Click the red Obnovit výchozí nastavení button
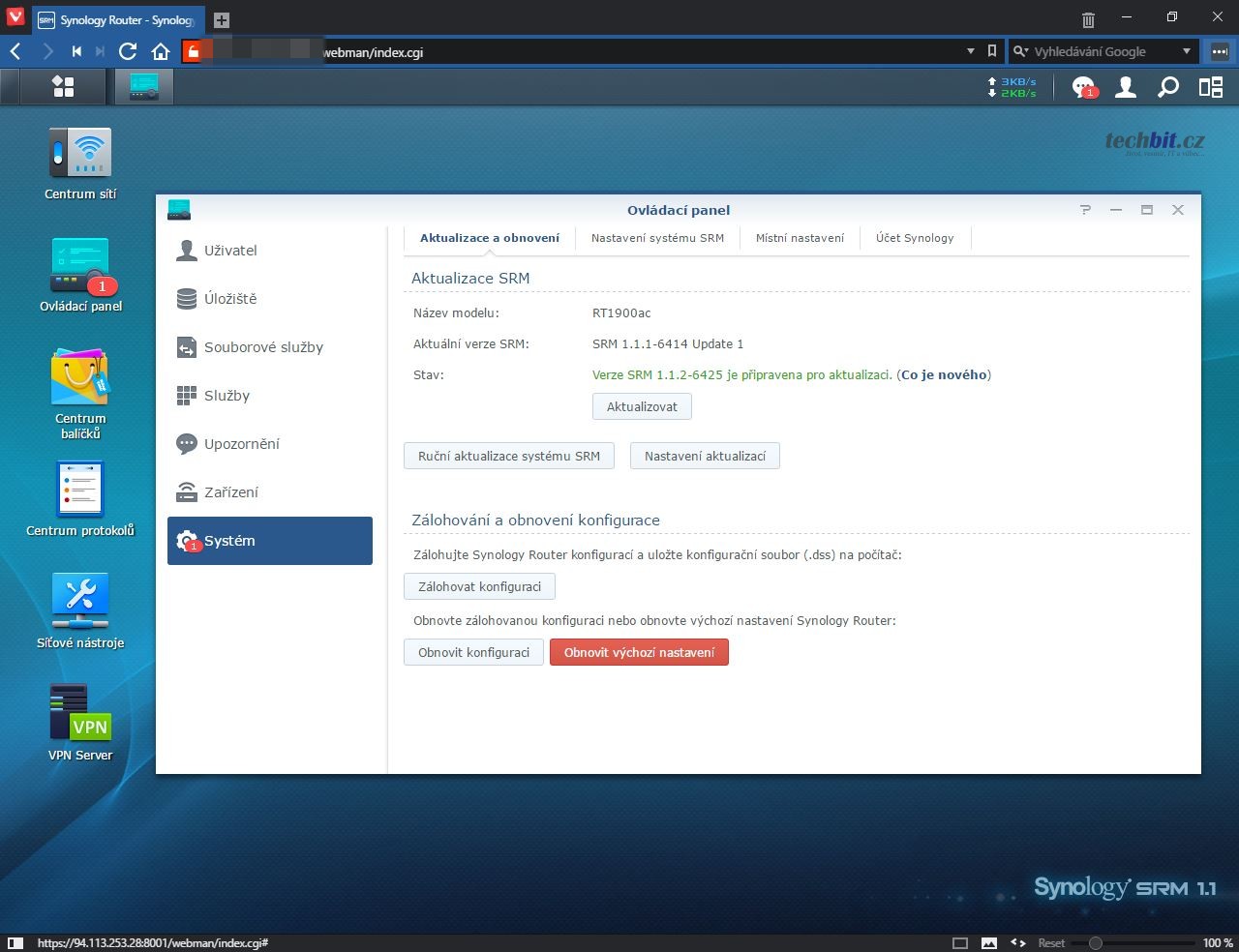Viewport: 1239px width, 952px height. point(639,652)
